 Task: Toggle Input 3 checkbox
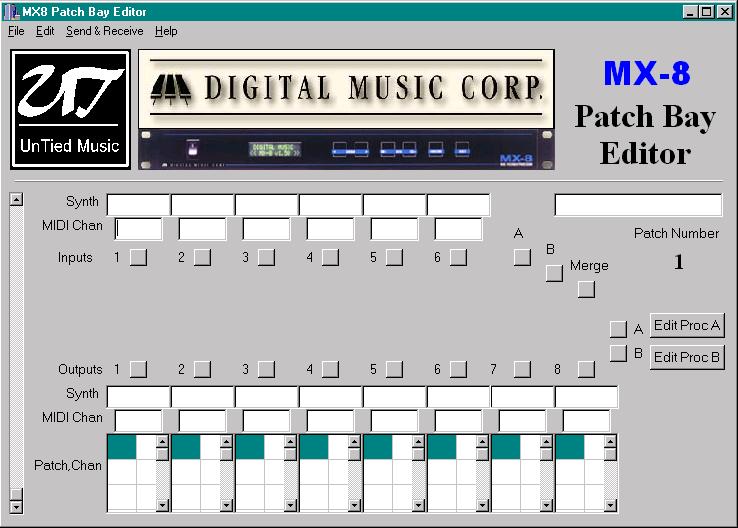pyautogui.click(x=266, y=257)
